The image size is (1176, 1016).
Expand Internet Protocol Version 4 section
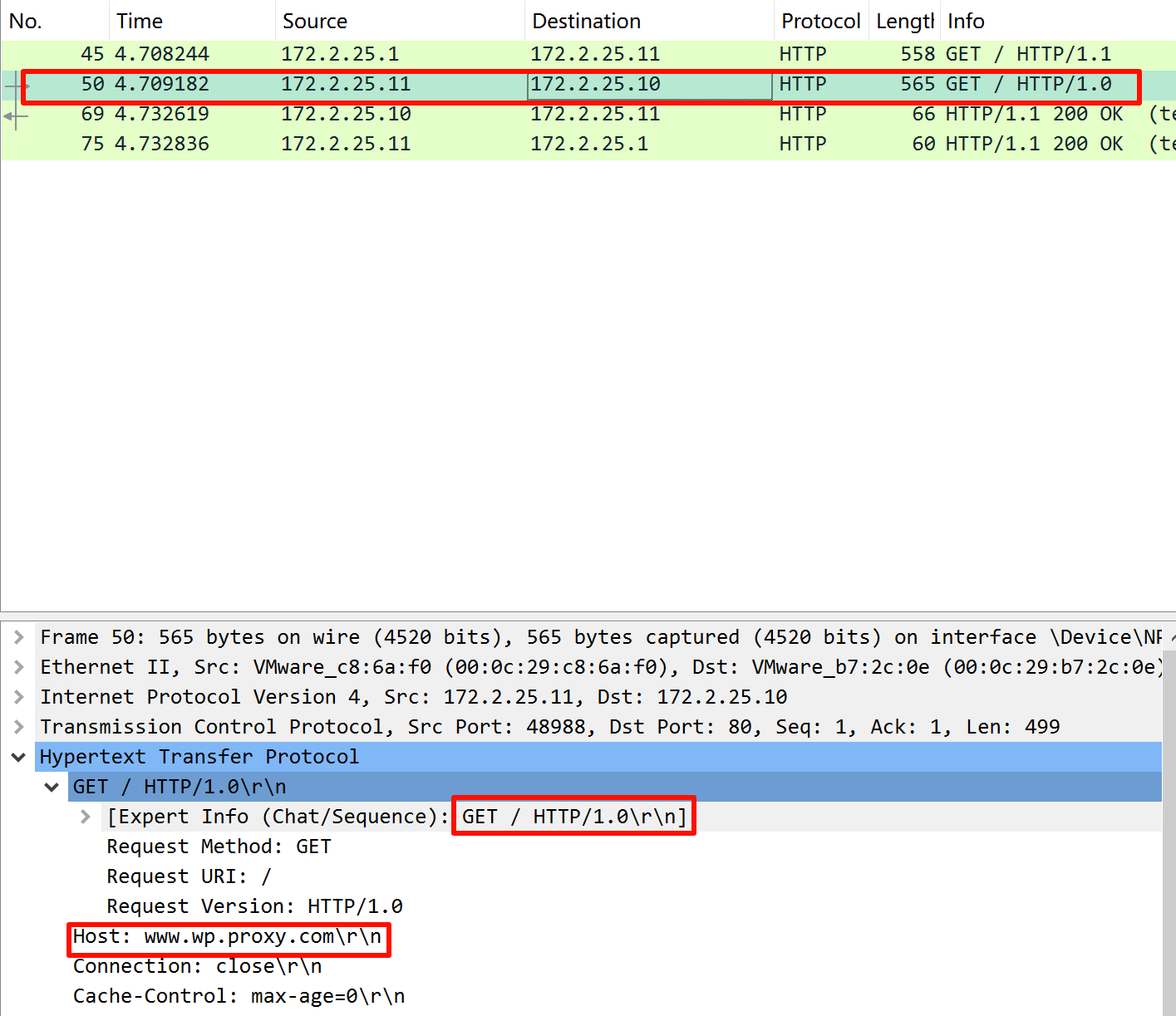(x=18, y=697)
